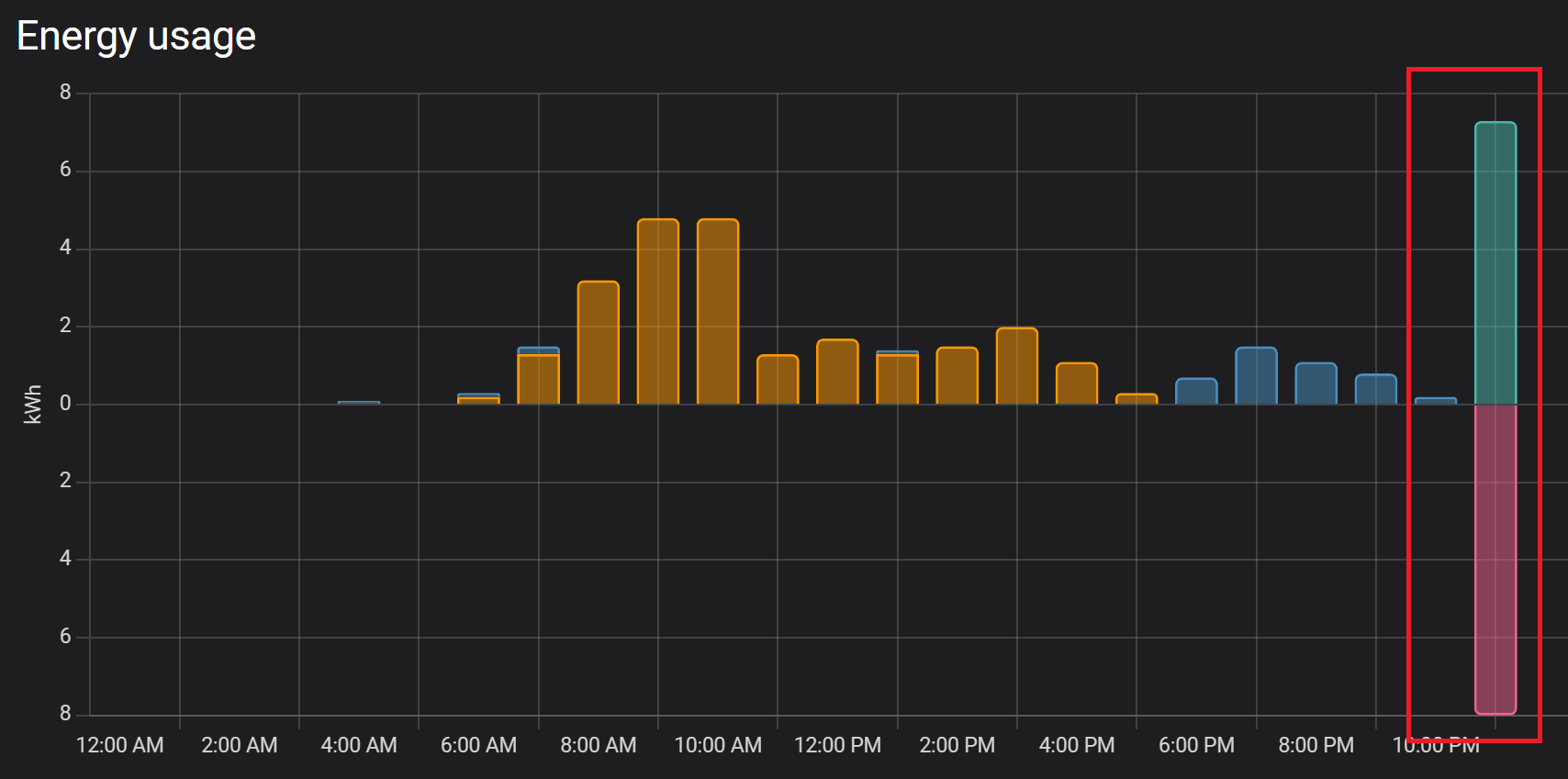Click the orange 11:00 AM bar
This screenshot has width=1568, height=779.
pos(778,380)
